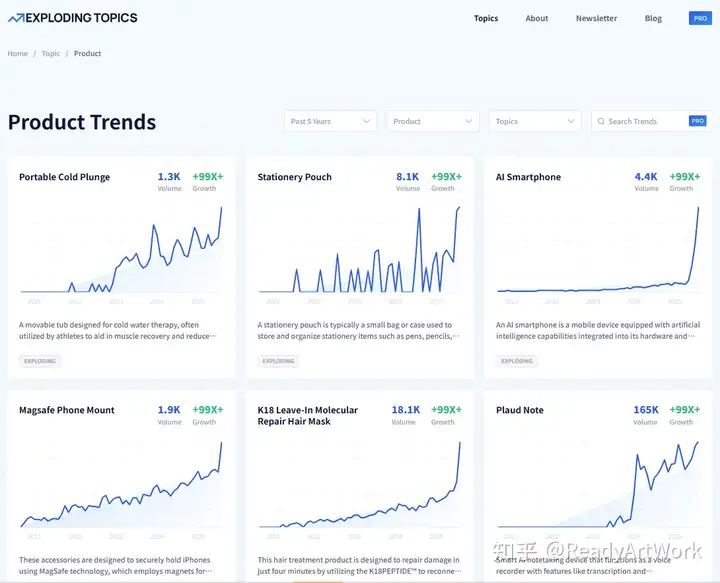720x583 pixels.
Task: Click the Product breadcrumb
Action: (87, 53)
